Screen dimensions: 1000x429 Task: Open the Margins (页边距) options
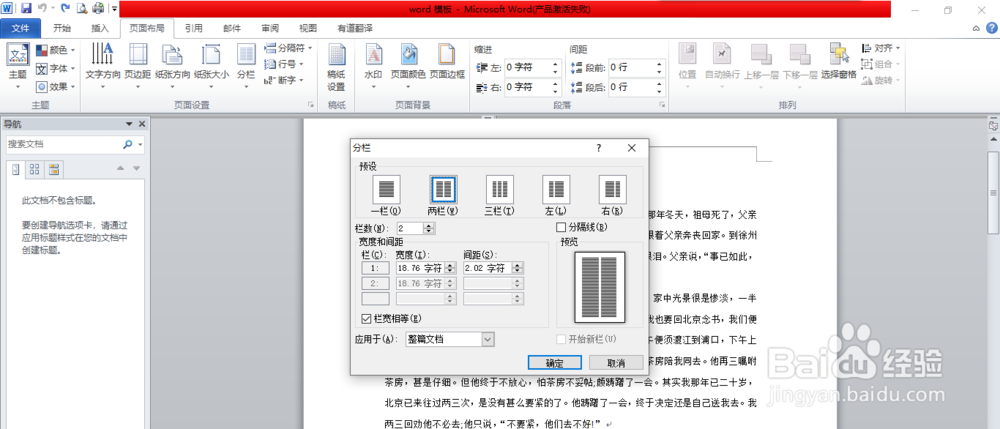tap(137, 66)
